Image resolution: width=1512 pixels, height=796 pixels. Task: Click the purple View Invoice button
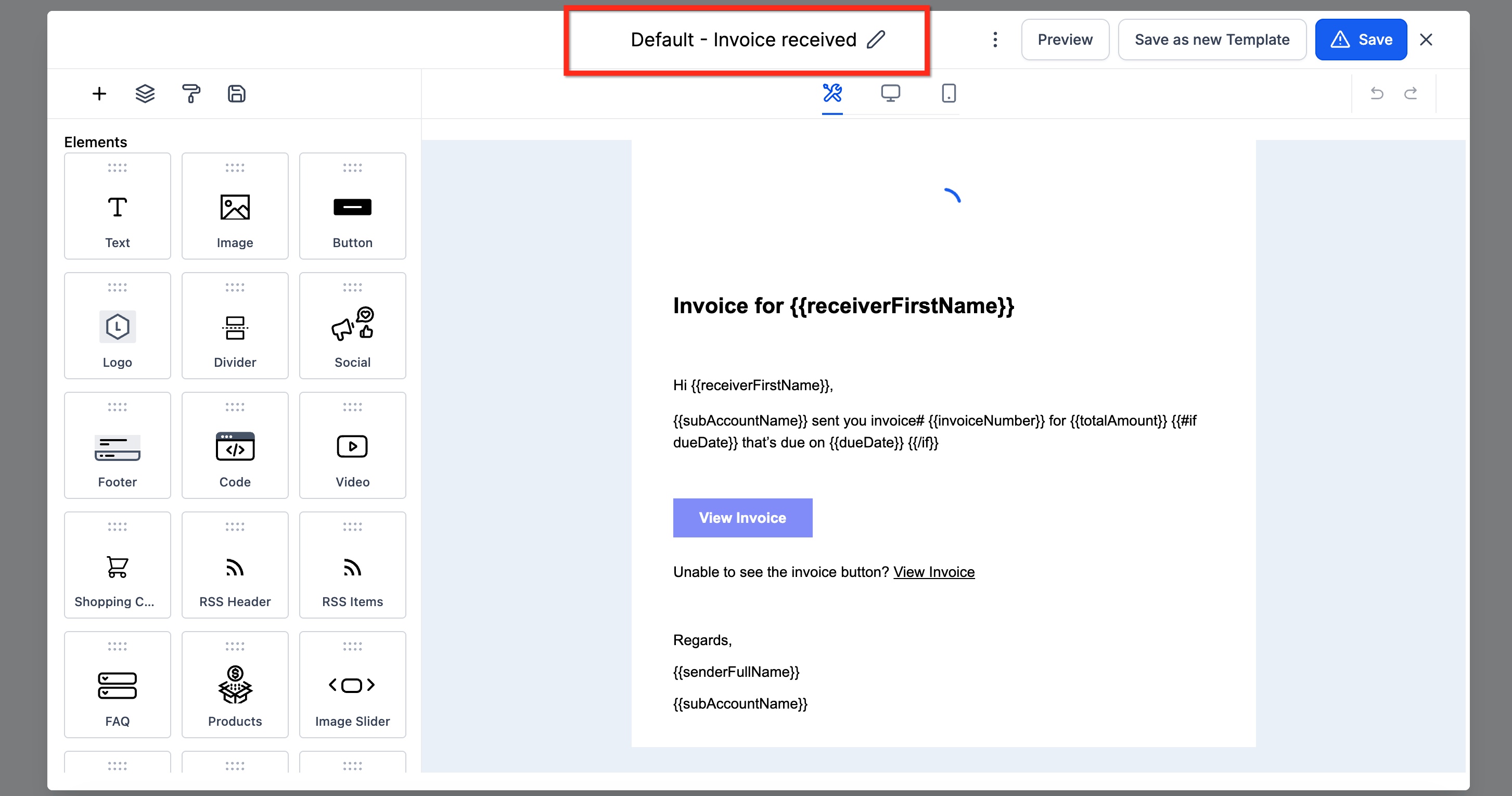pyautogui.click(x=742, y=518)
